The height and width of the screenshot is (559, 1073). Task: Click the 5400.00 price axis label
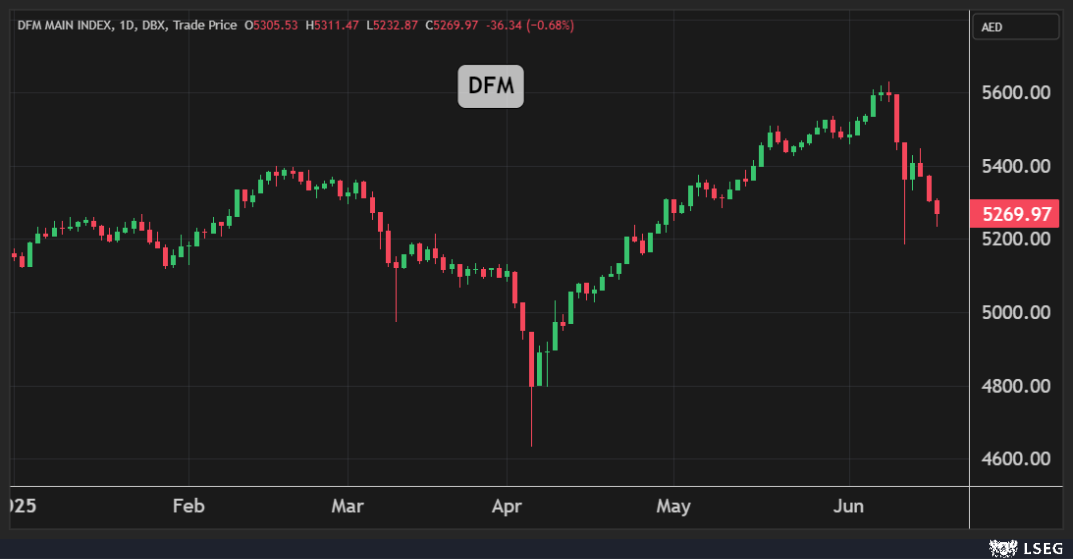(x=1016, y=166)
